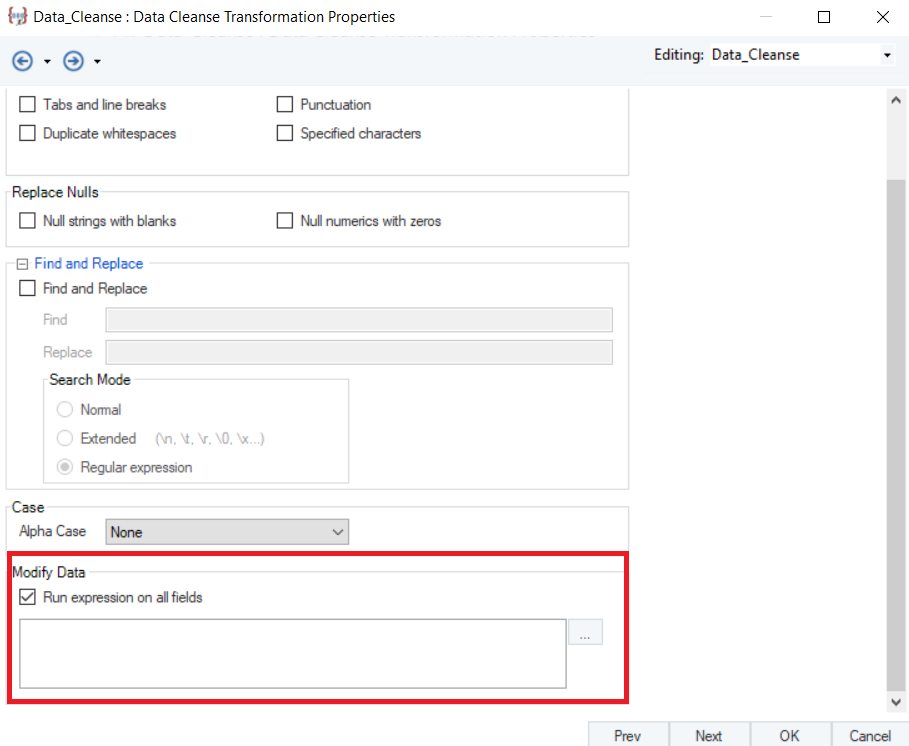Click the OK button

[x=789, y=735]
